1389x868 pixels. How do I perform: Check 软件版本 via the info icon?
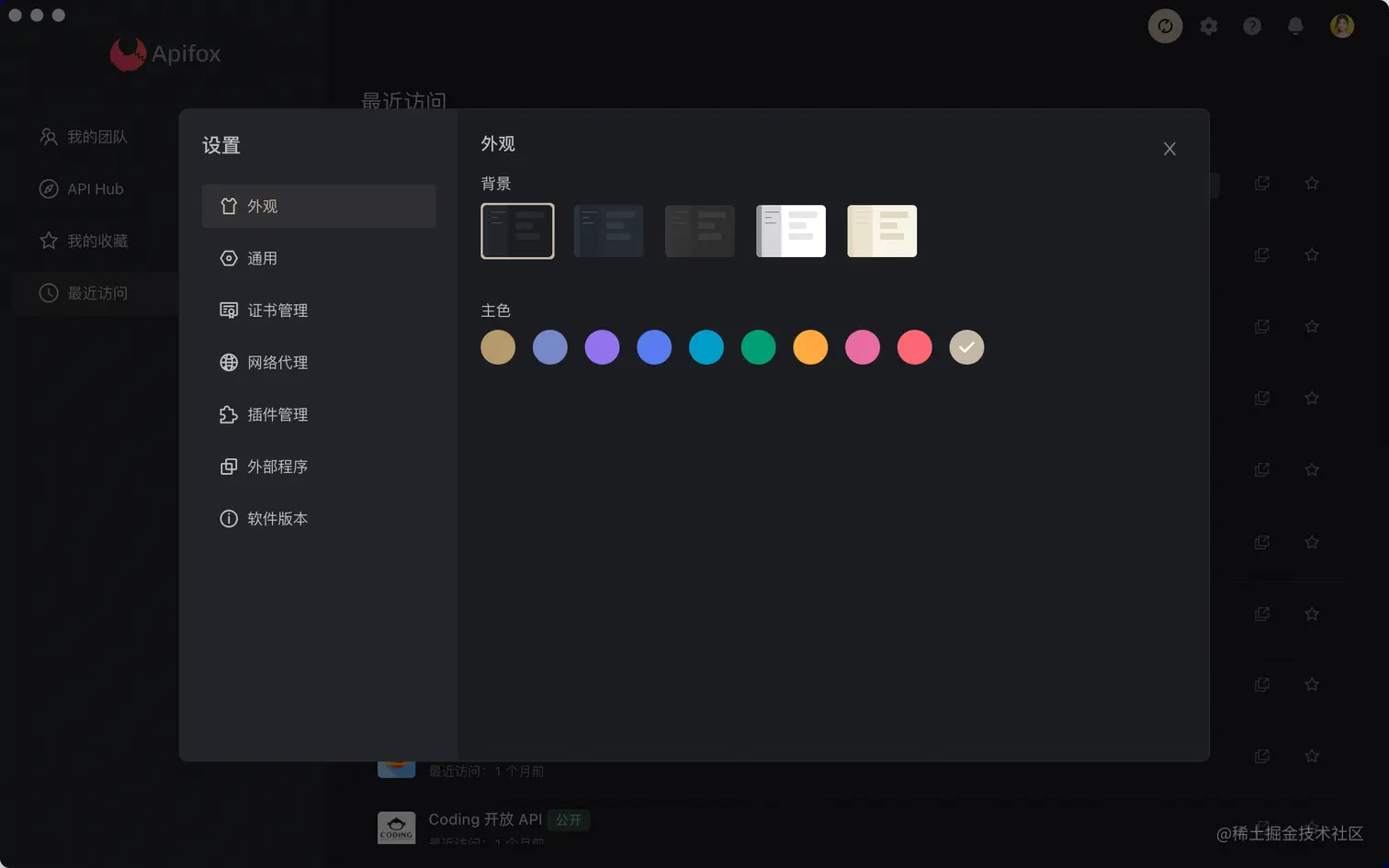click(277, 518)
